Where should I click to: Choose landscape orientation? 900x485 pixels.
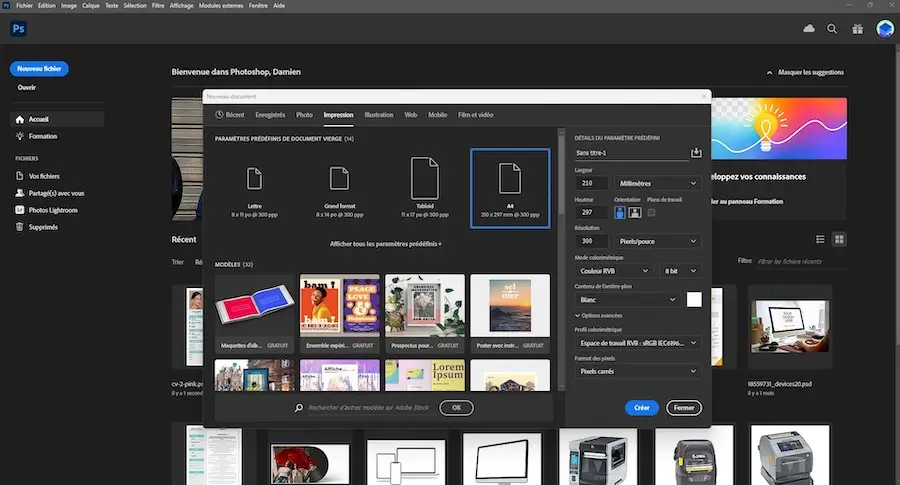[x=635, y=213]
